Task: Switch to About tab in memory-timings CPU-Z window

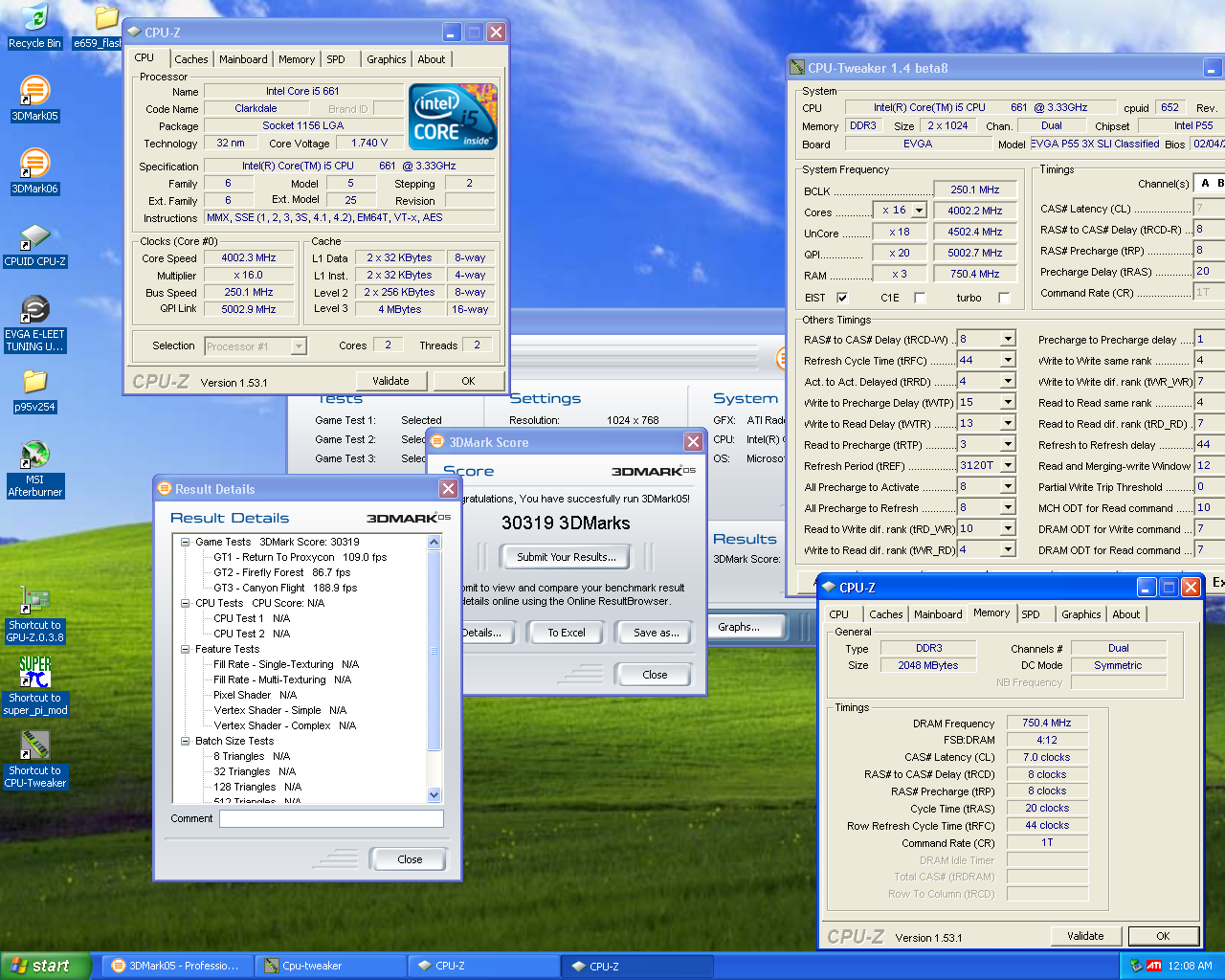Action: click(1126, 614)
